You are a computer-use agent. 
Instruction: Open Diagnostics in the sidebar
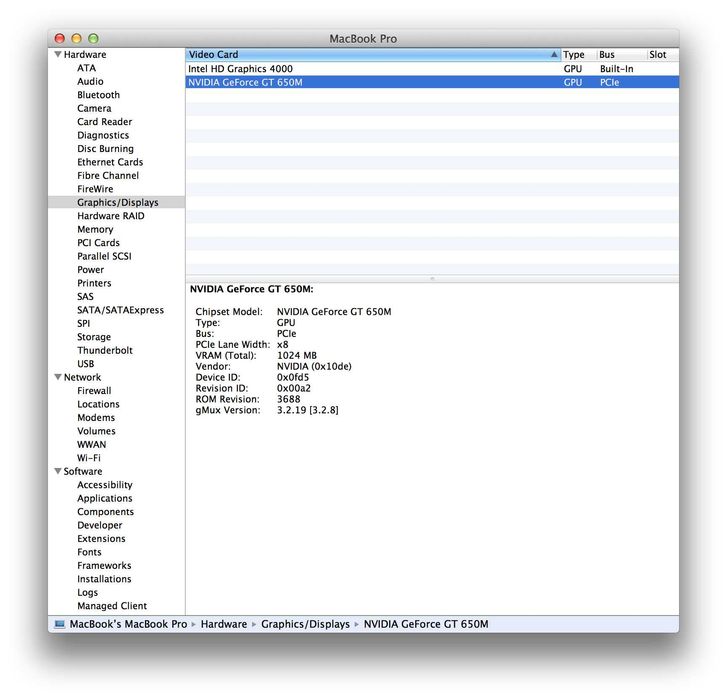tap(103, 135)
